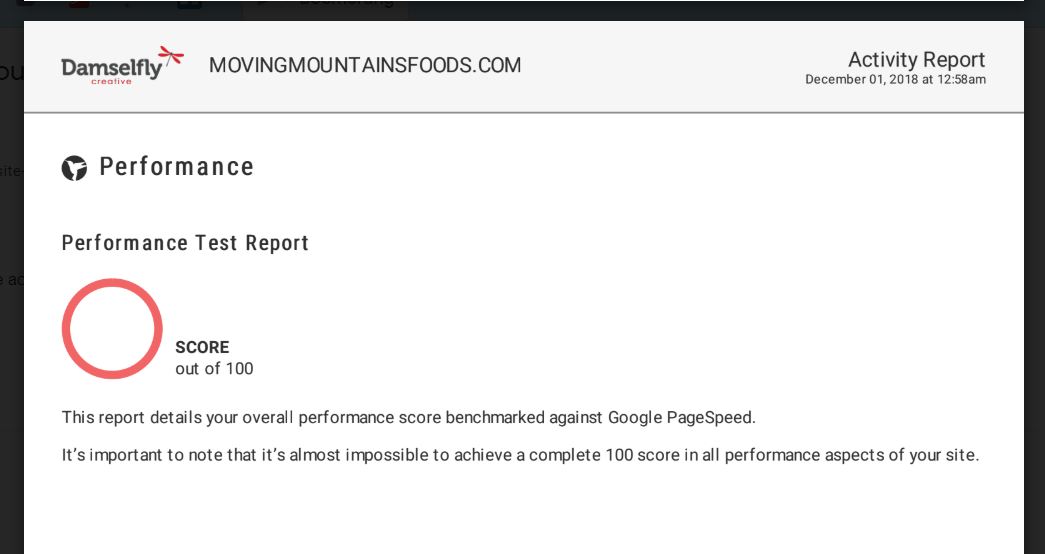Click the Performance section globe icon
The image size is (1045, 554).
[75, 168]
